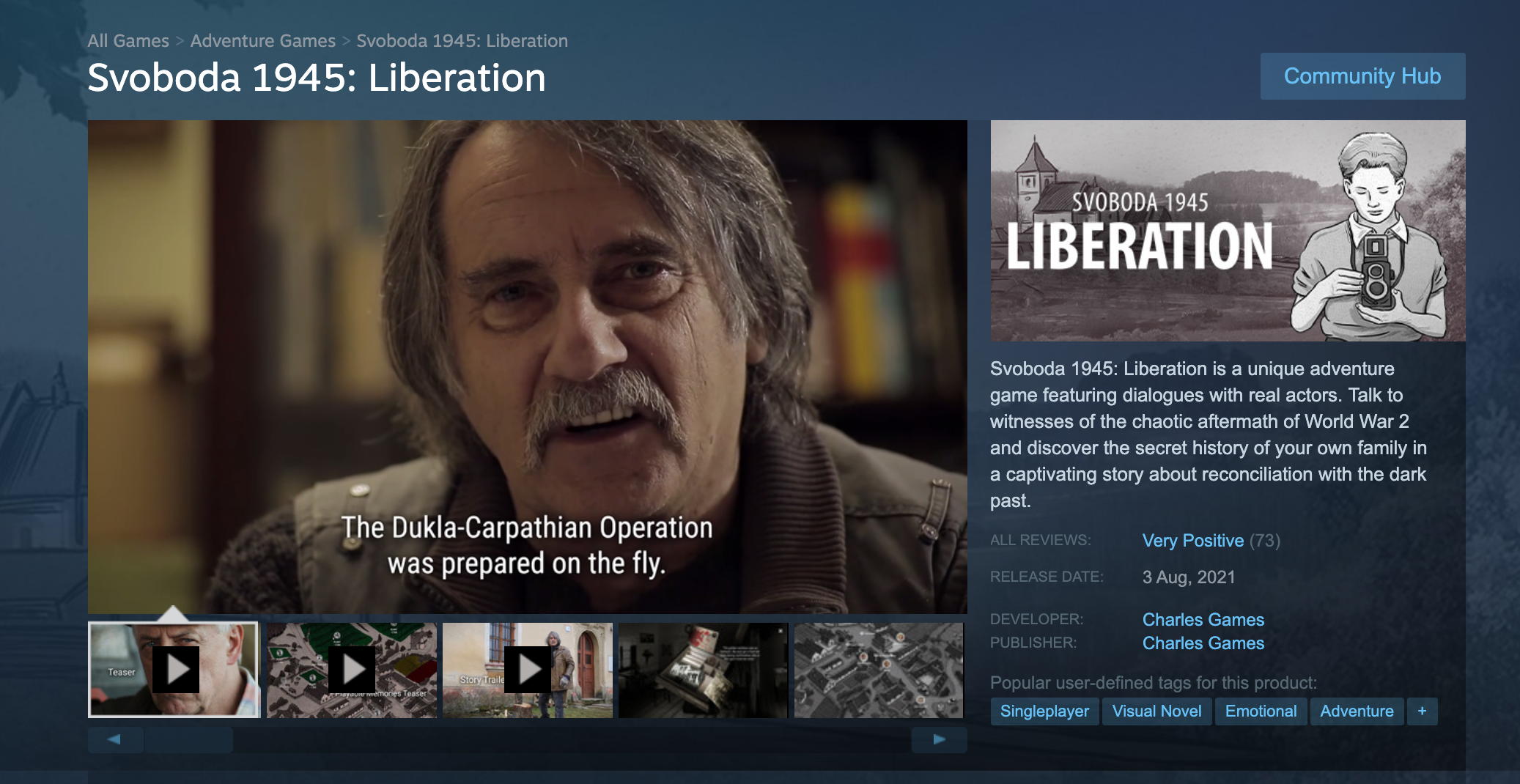Open the Singleplayer tag
Image resolution: width=1520 pixels, height=784 pixels.
[1044, 711]
